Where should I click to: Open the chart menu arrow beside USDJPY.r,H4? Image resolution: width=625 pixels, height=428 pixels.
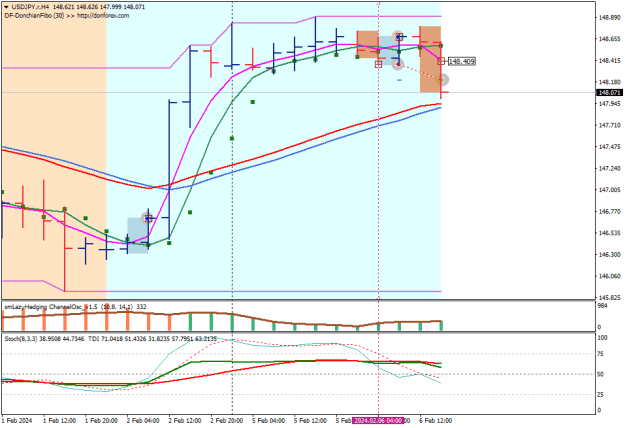point(6,7)
